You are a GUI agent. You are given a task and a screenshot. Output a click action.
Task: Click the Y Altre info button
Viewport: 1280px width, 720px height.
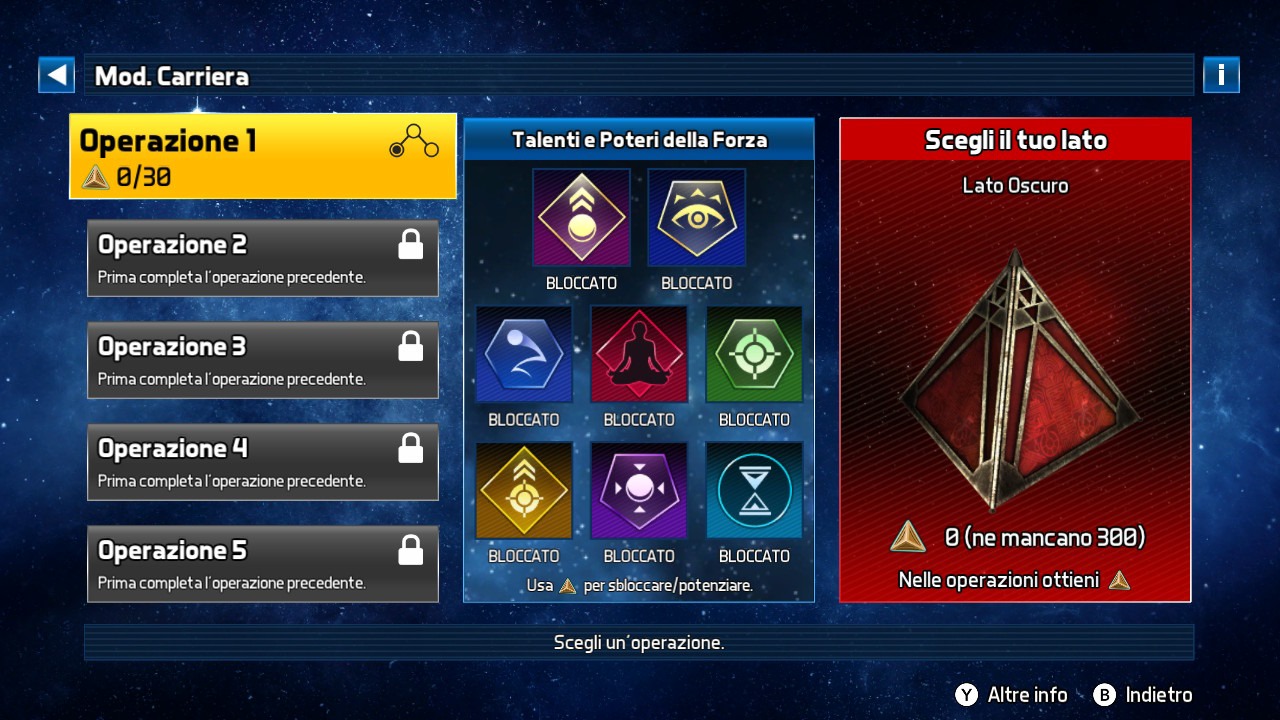coord(1011,695)
